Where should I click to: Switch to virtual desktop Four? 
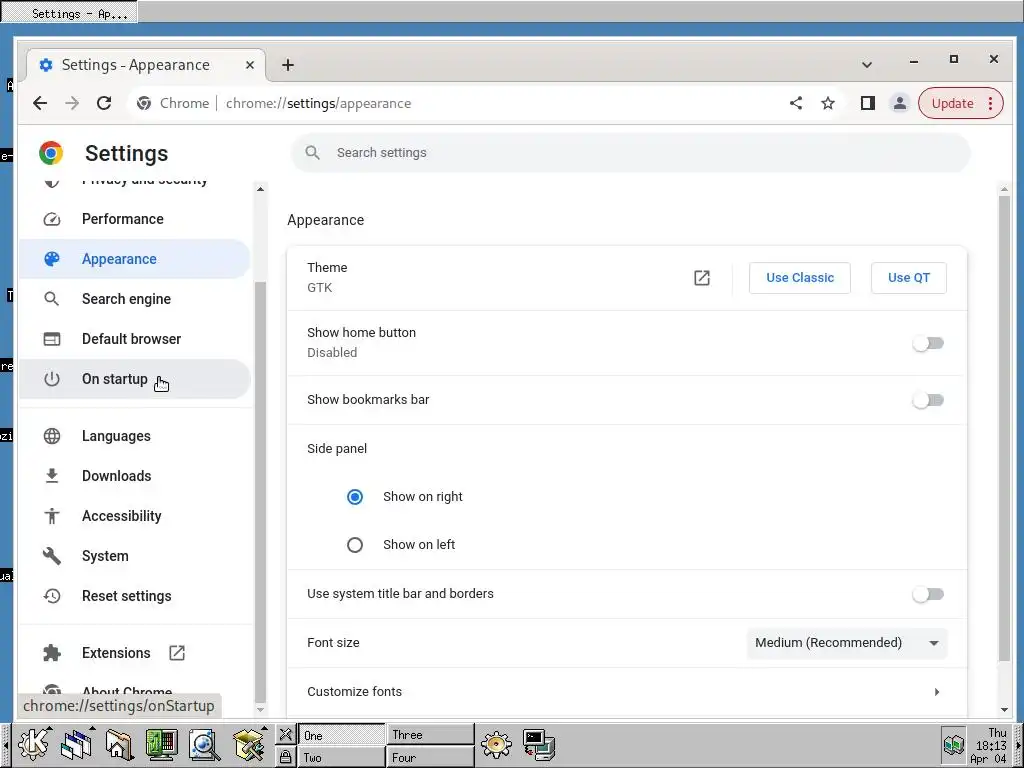click(x=430, y=757)
